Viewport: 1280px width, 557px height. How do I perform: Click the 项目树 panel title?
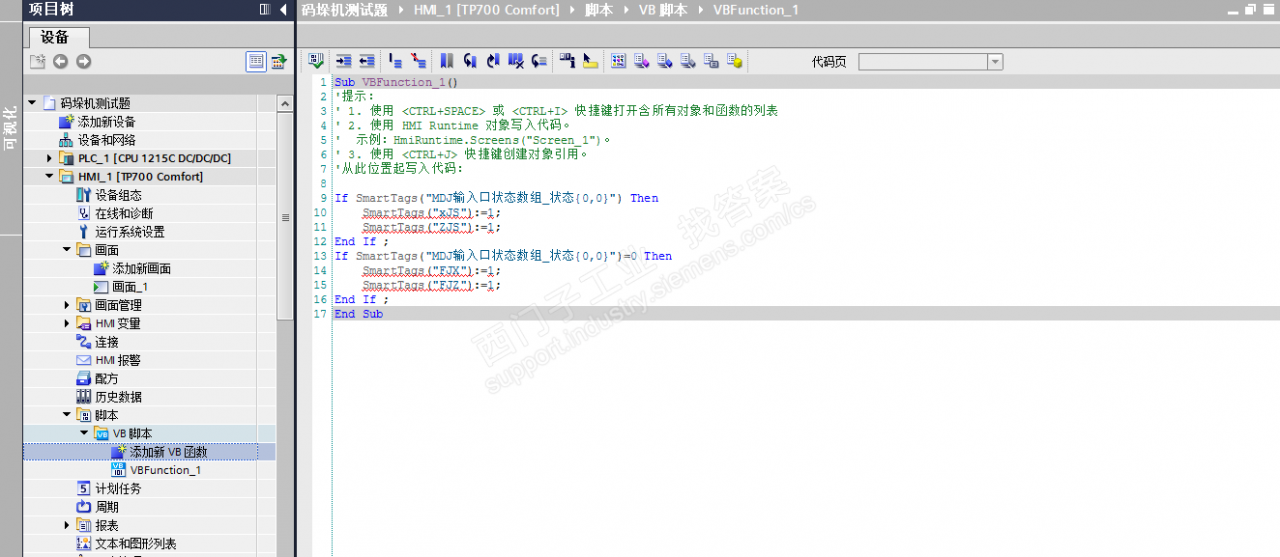click(x=51, y=9)
